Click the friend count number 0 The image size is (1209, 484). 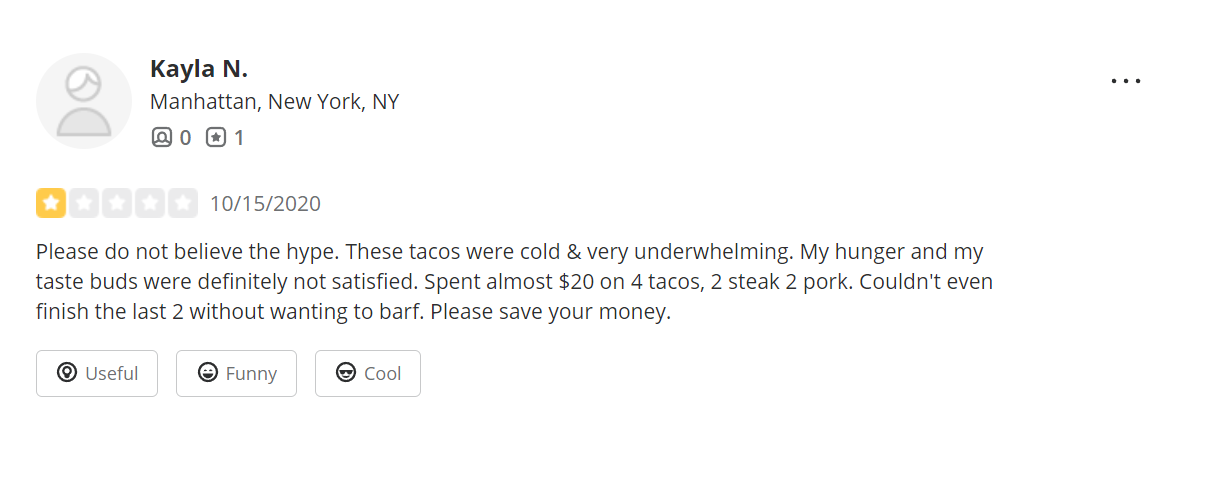coord(185,138)
